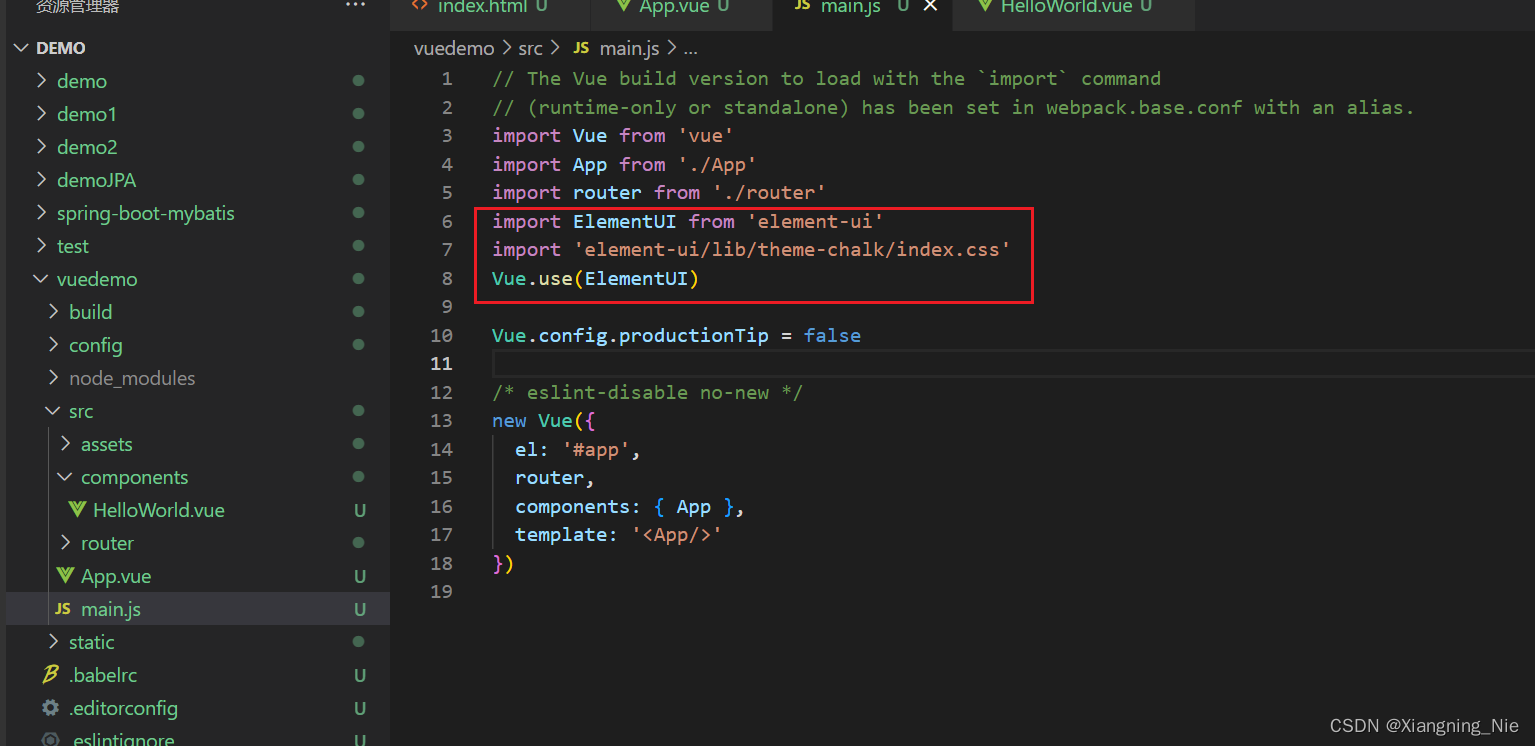Click the theme-chalk index.css import line
1535x746 pixels.
coord(751,249)
